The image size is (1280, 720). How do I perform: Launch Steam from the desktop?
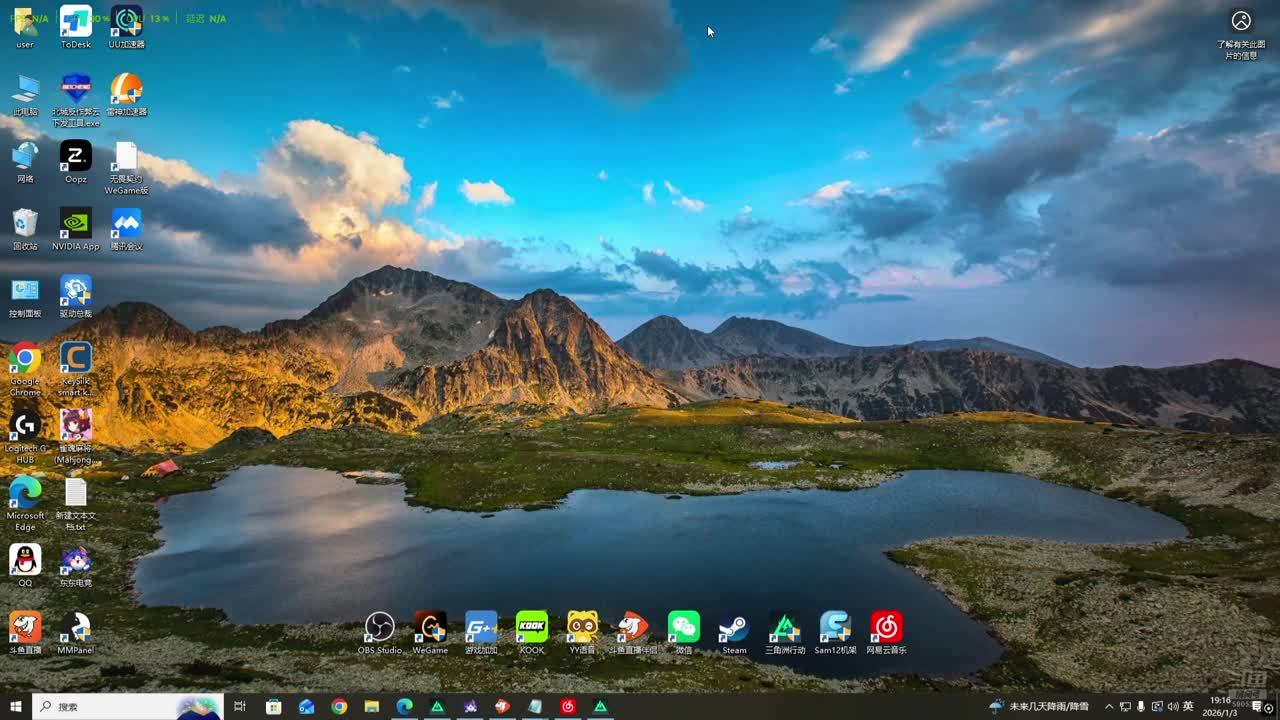coord(734,627)
